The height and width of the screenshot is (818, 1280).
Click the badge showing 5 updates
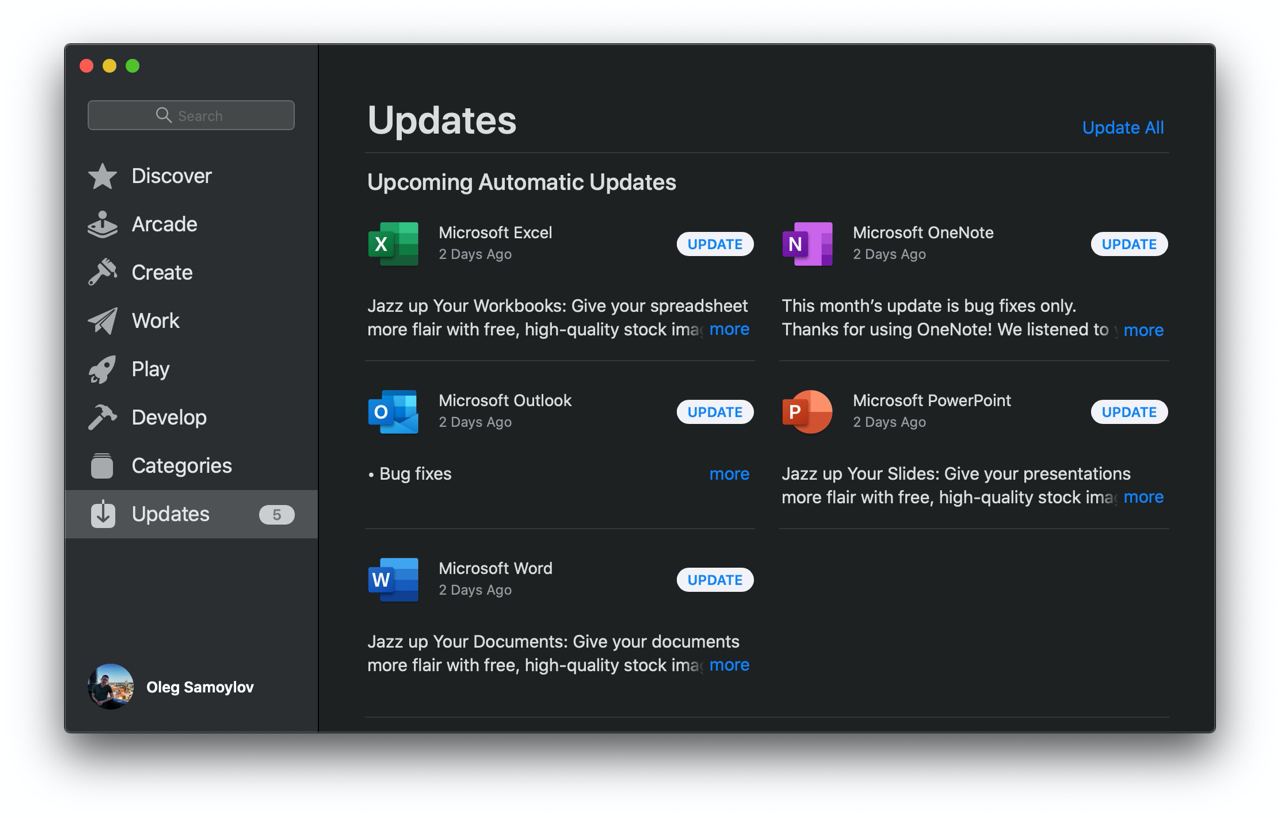pos(277,515)
